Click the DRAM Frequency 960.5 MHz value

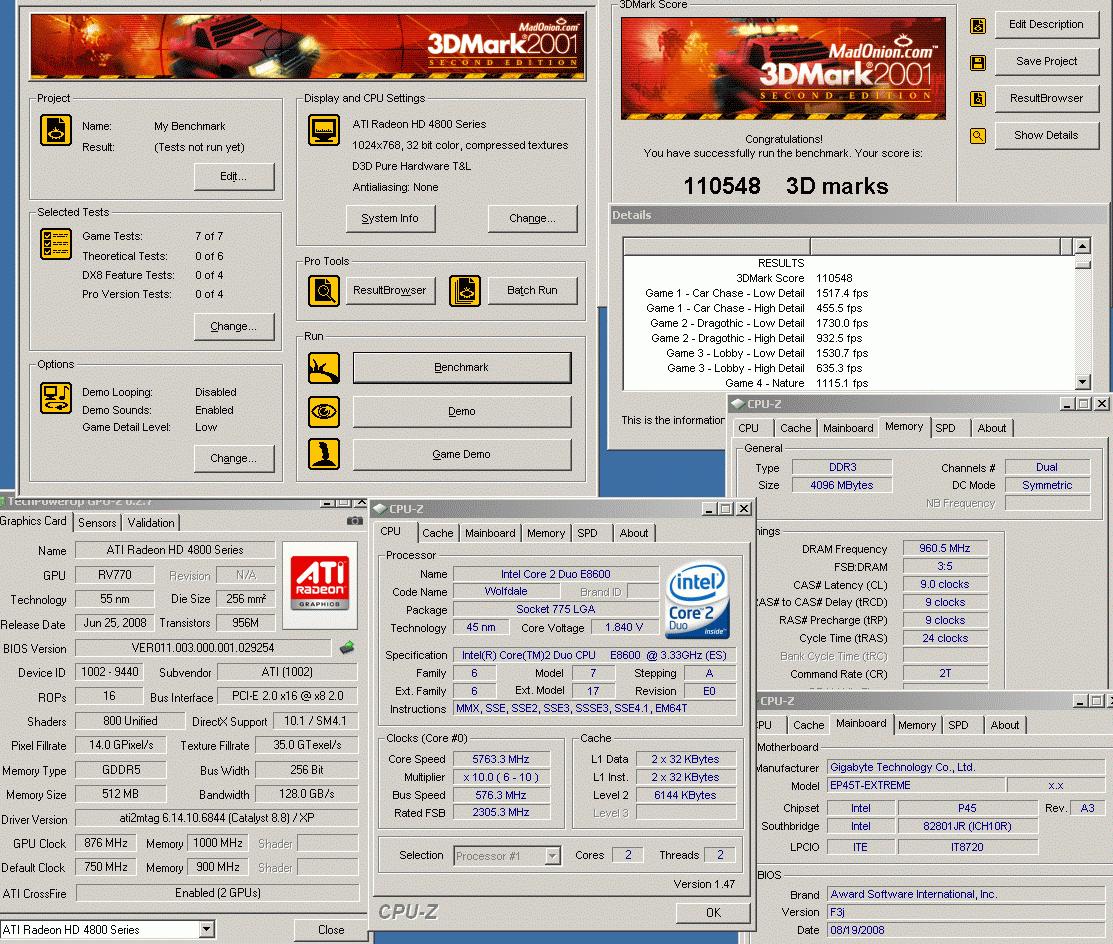[945, 548]
